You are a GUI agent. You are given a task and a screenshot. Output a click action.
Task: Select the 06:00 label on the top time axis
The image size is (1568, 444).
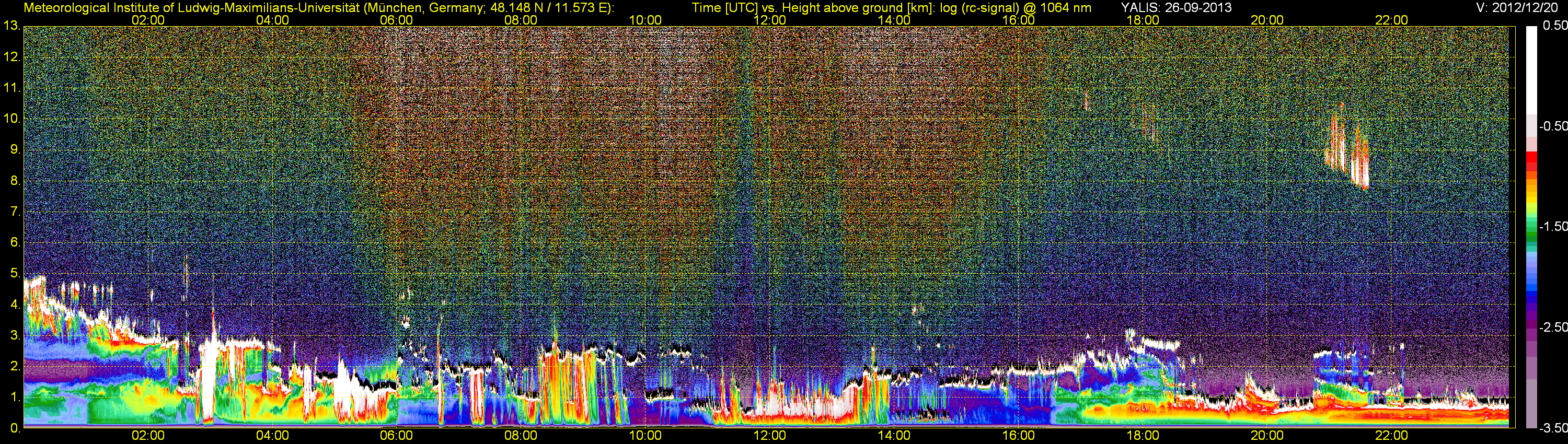[396, 20]
